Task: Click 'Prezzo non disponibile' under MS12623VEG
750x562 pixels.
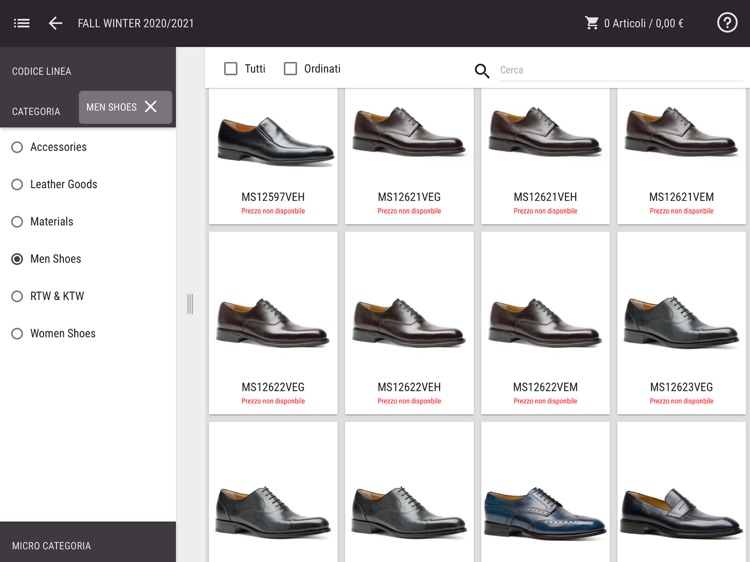Action: pos(681,401)
